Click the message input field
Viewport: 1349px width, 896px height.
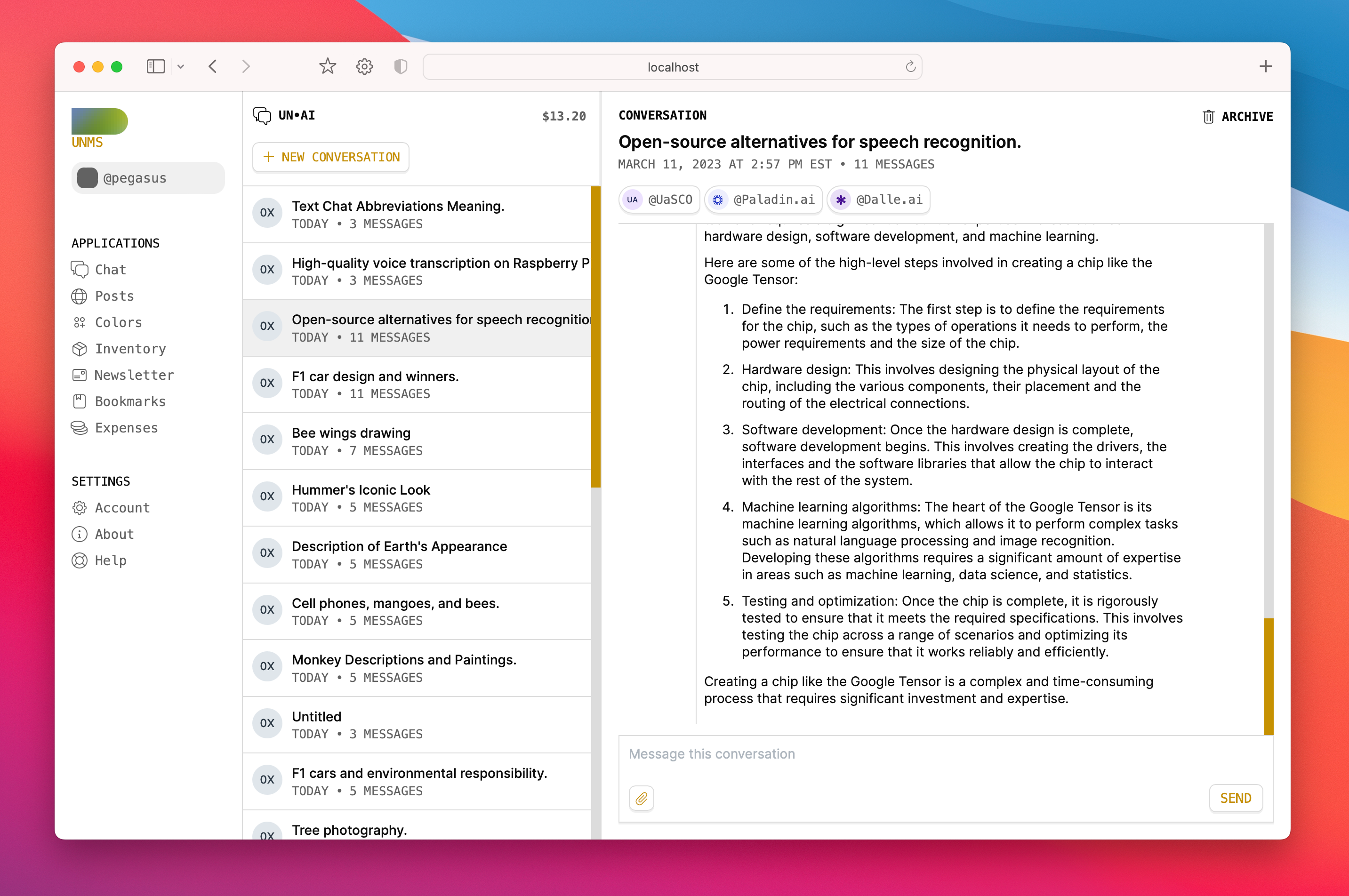pos(915,754)
